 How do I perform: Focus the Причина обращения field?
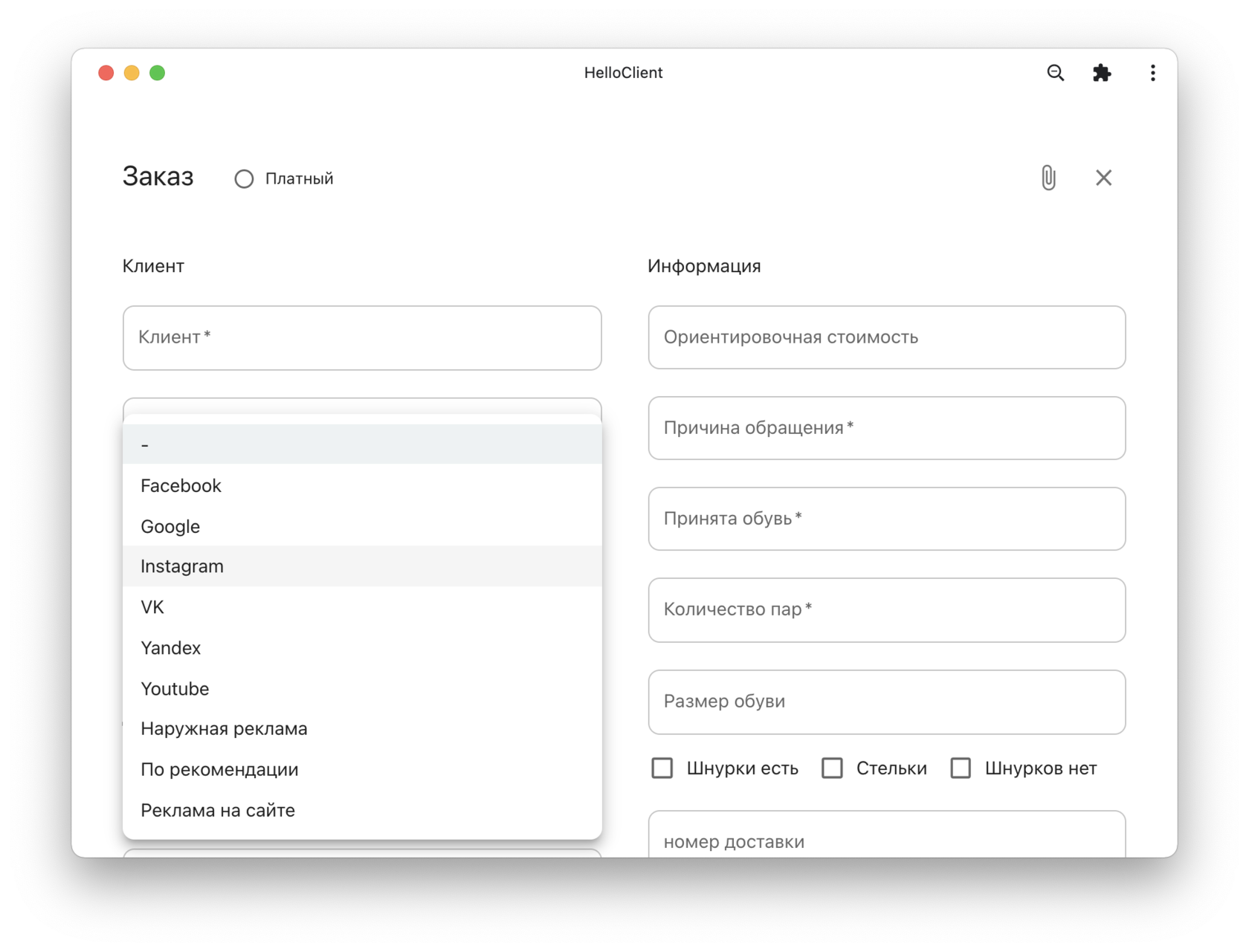887,428
